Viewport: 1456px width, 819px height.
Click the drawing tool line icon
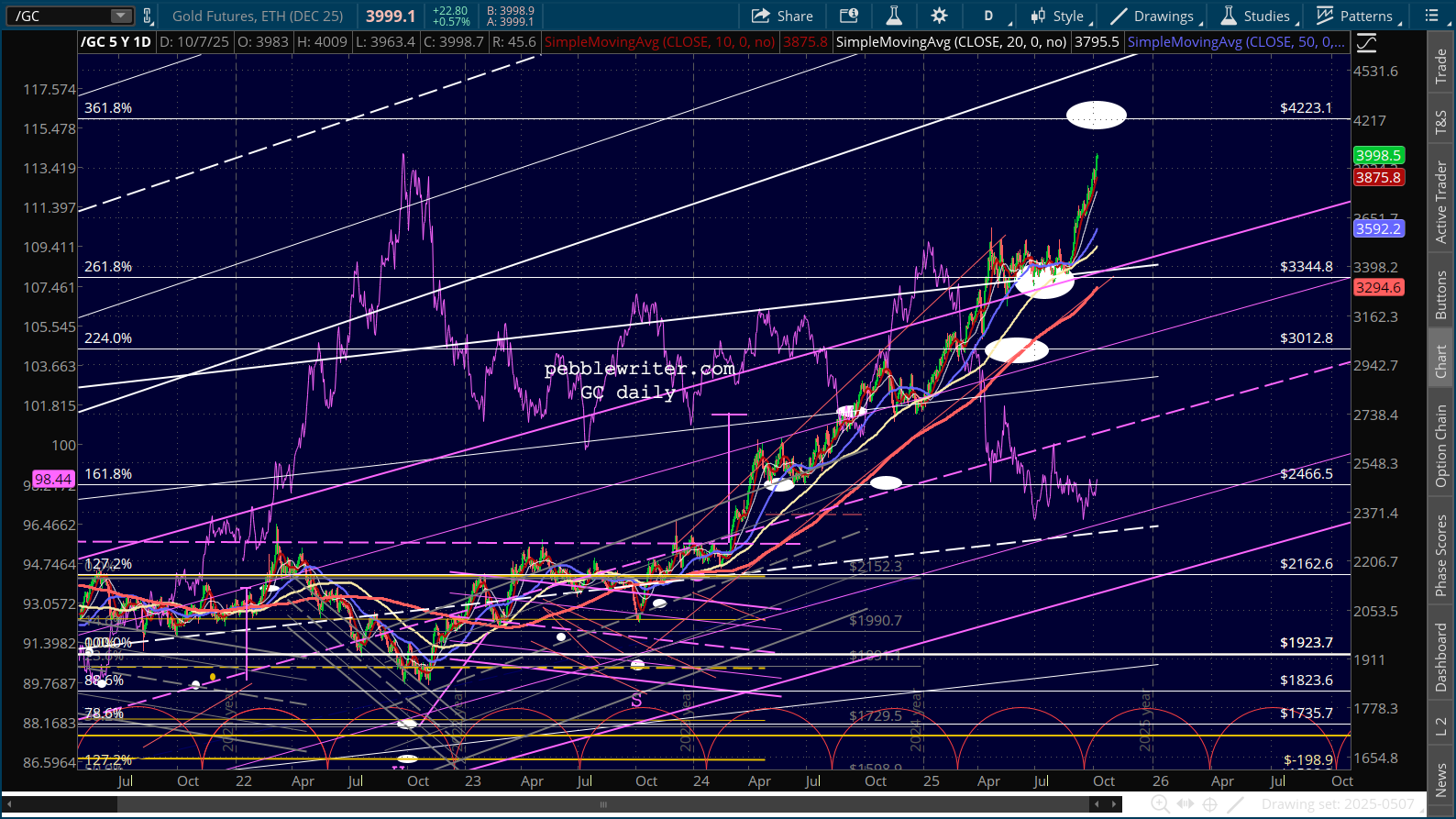(x=1235, y=804)
